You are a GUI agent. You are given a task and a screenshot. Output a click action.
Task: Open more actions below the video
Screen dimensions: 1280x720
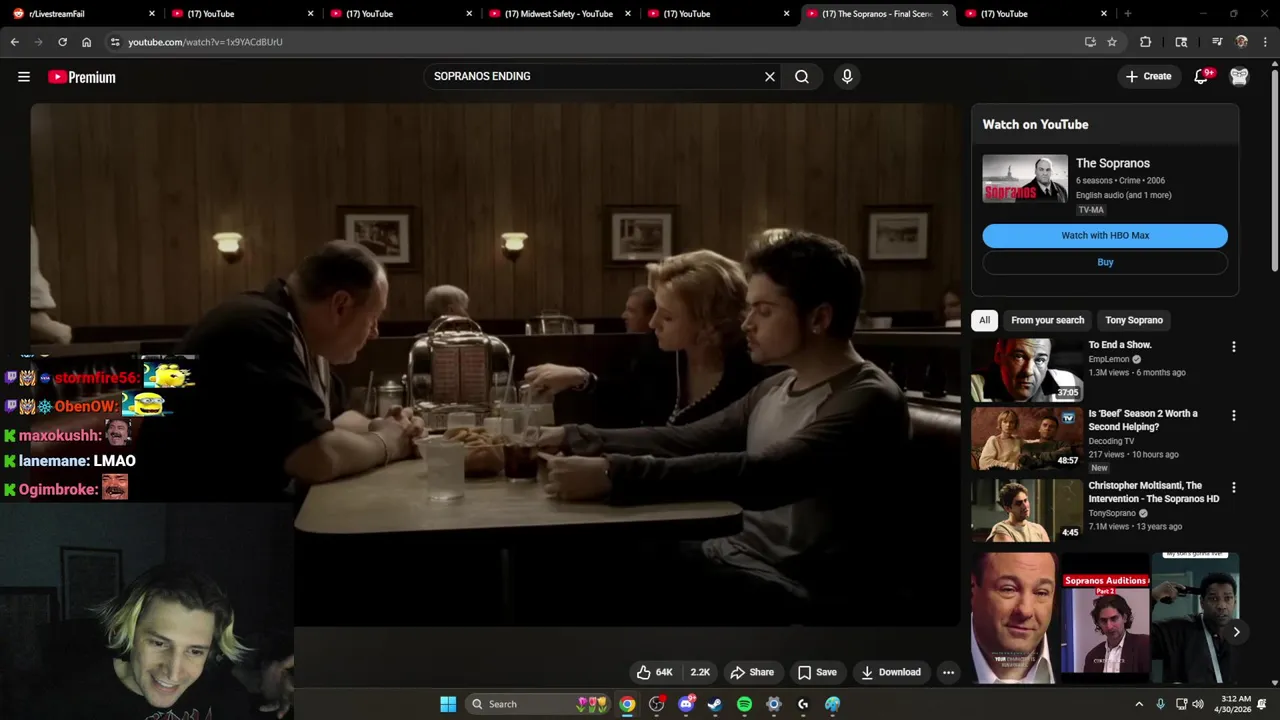pos(948,672)
